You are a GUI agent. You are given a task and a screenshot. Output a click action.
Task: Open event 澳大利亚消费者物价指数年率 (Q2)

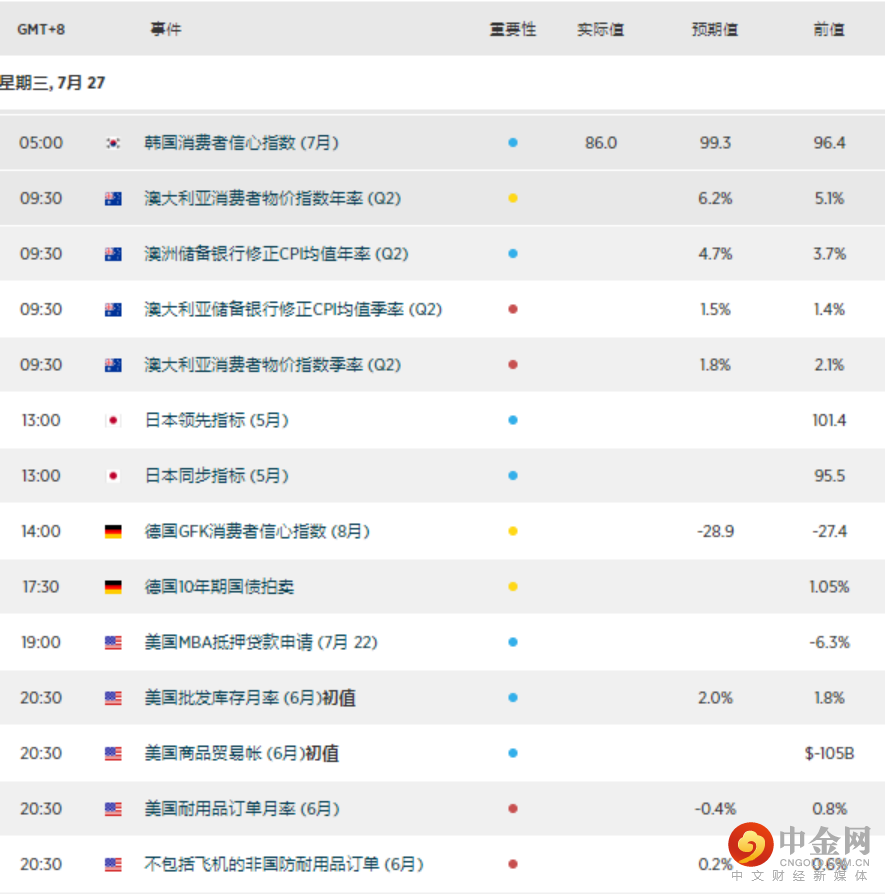273,198
